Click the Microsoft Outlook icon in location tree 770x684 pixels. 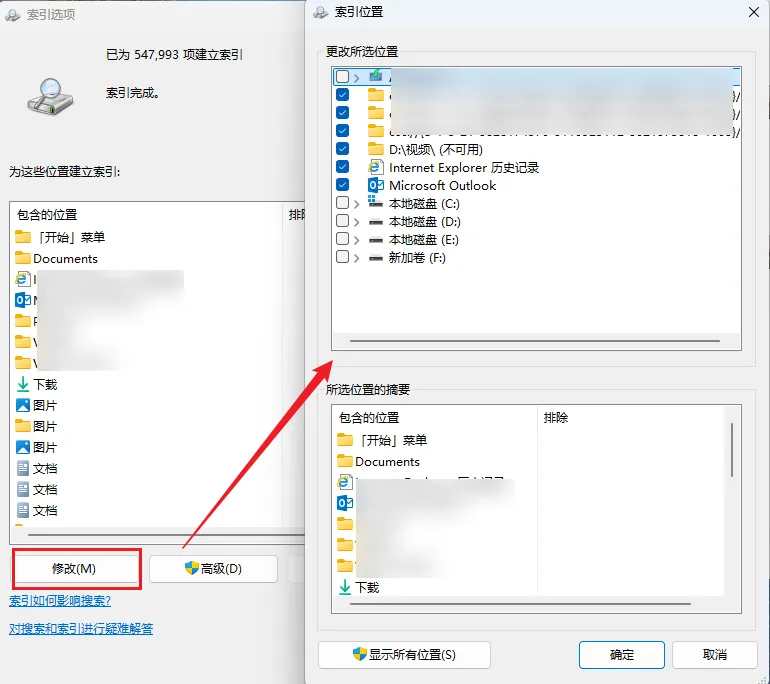[x=376, y=186]
